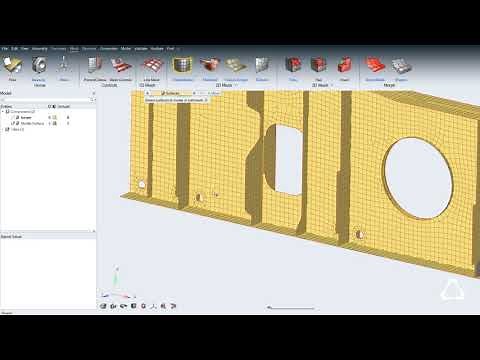The width and height of the screenshot is (480, 360).
Task: Select the Hex mesh tool in 3D Mesh
Action: [x=319, y=68]
